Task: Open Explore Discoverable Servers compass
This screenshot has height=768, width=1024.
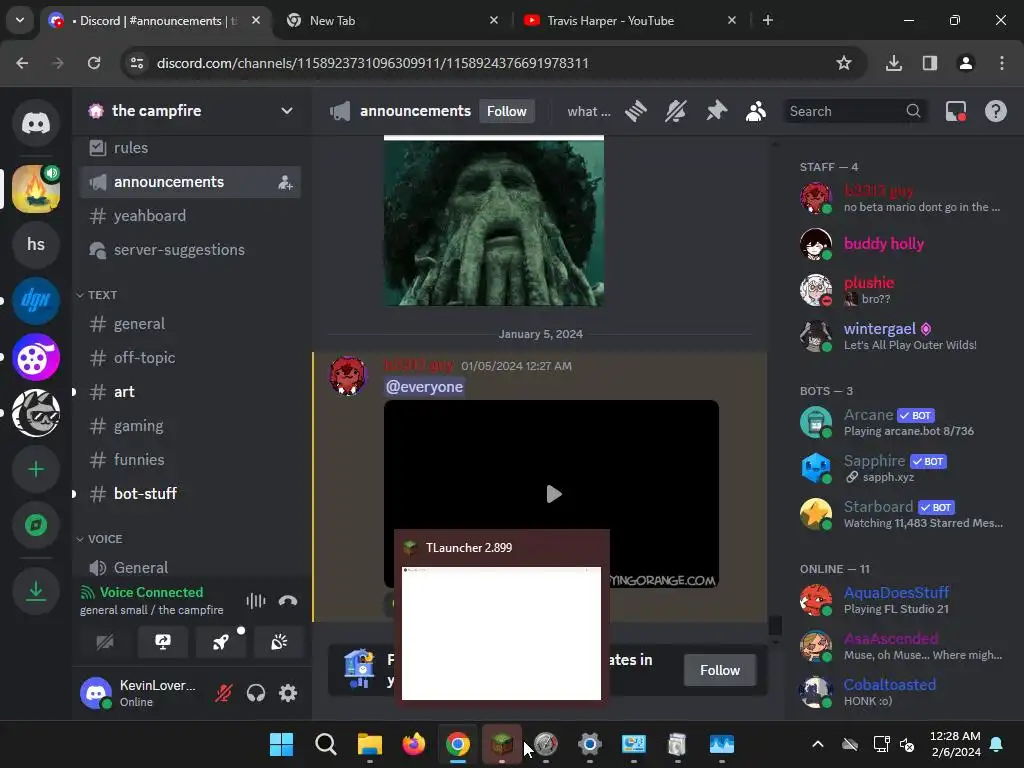Action: pos(36,525)
